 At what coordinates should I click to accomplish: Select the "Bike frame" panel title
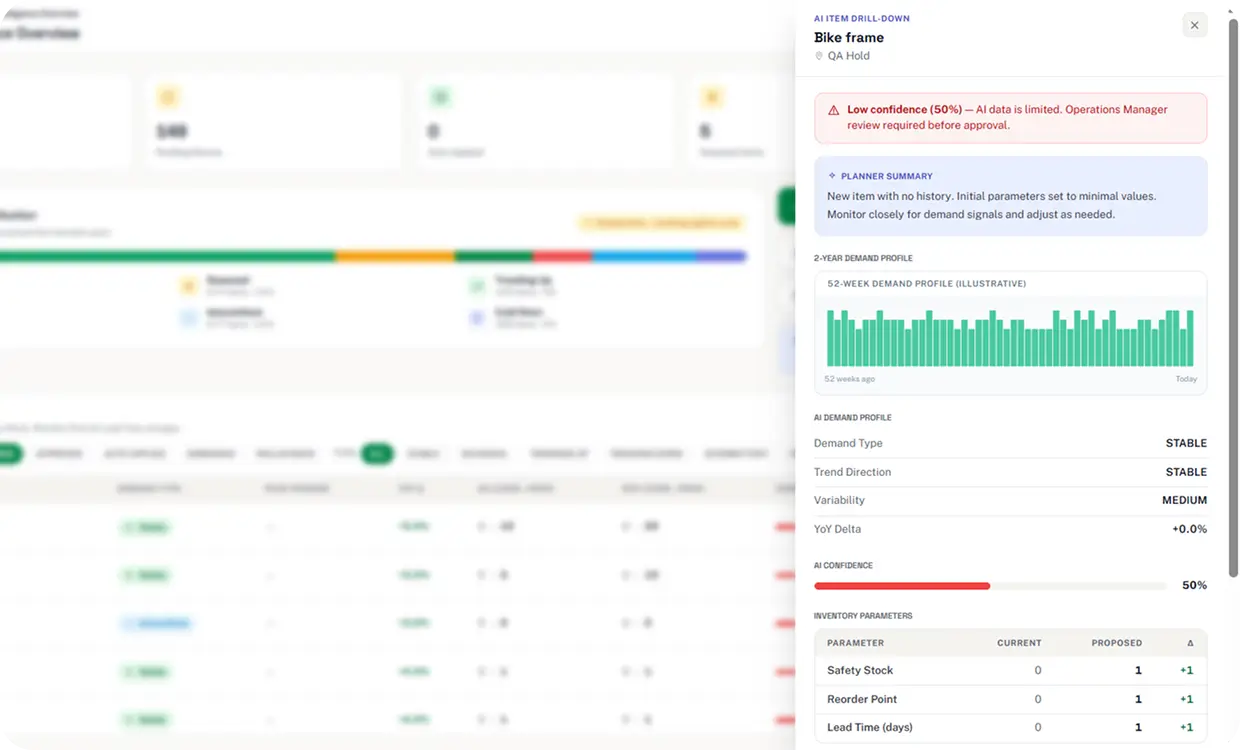(849, 37)
